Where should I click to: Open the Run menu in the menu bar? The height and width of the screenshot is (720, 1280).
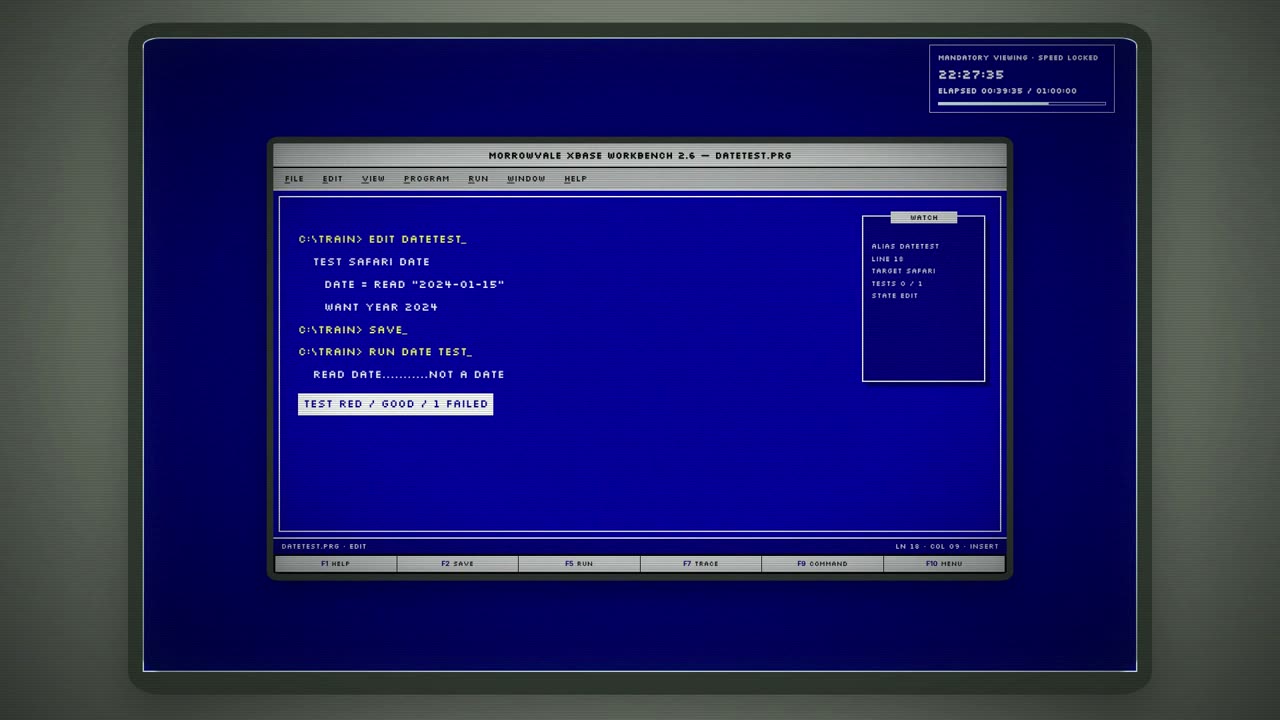pyautogui.click(x=478, y=179)
